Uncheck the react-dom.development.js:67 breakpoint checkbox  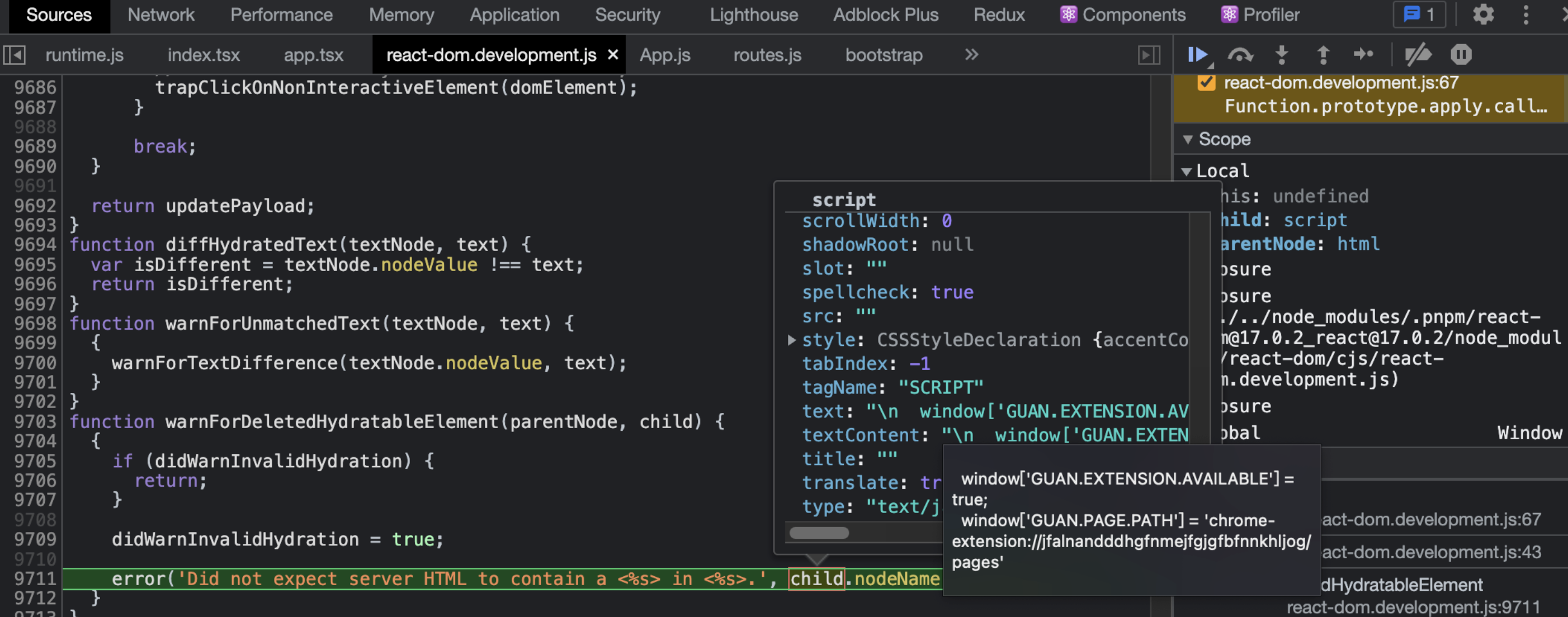pyautogui.click(x=1207, y=83)
